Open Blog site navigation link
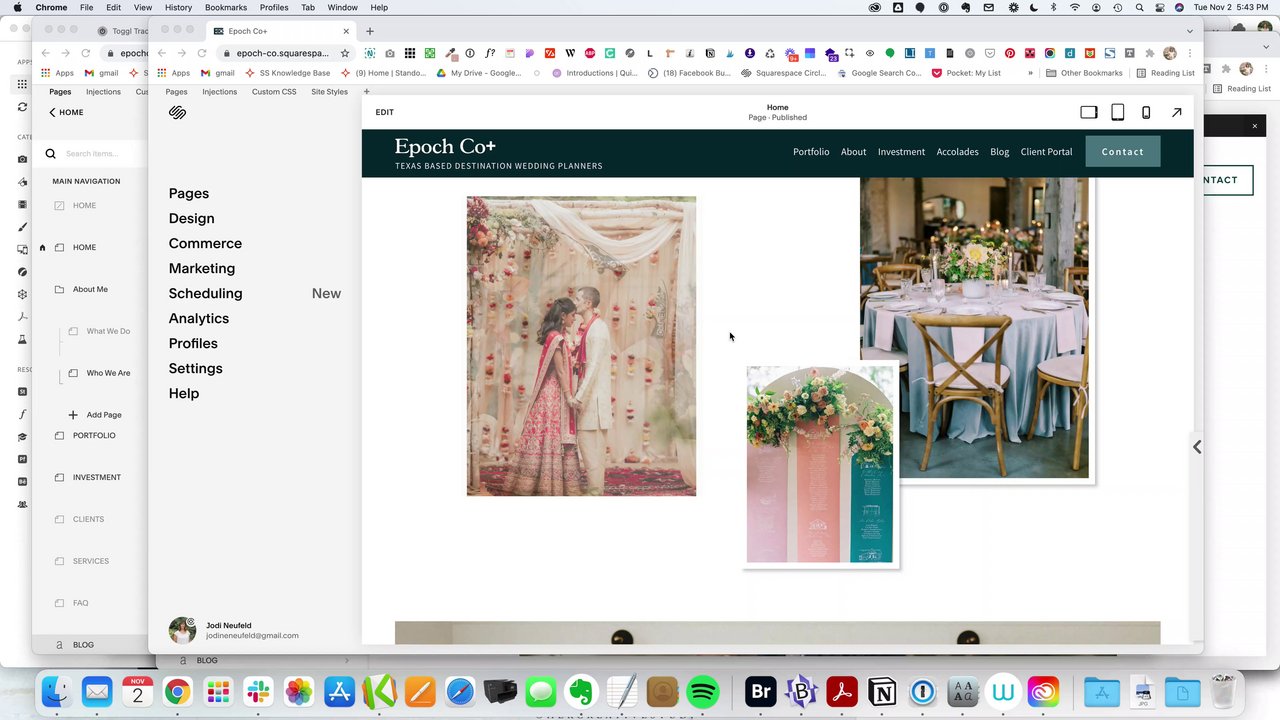The image size is (1280, 720). [x=999, y=152]
